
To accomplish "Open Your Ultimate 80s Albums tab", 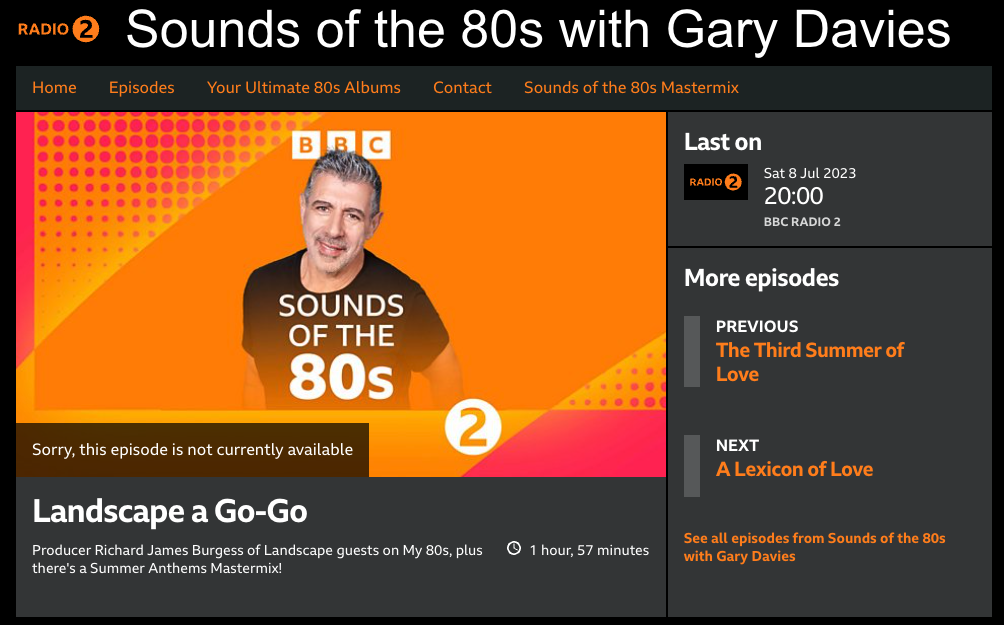I will 304,88.
